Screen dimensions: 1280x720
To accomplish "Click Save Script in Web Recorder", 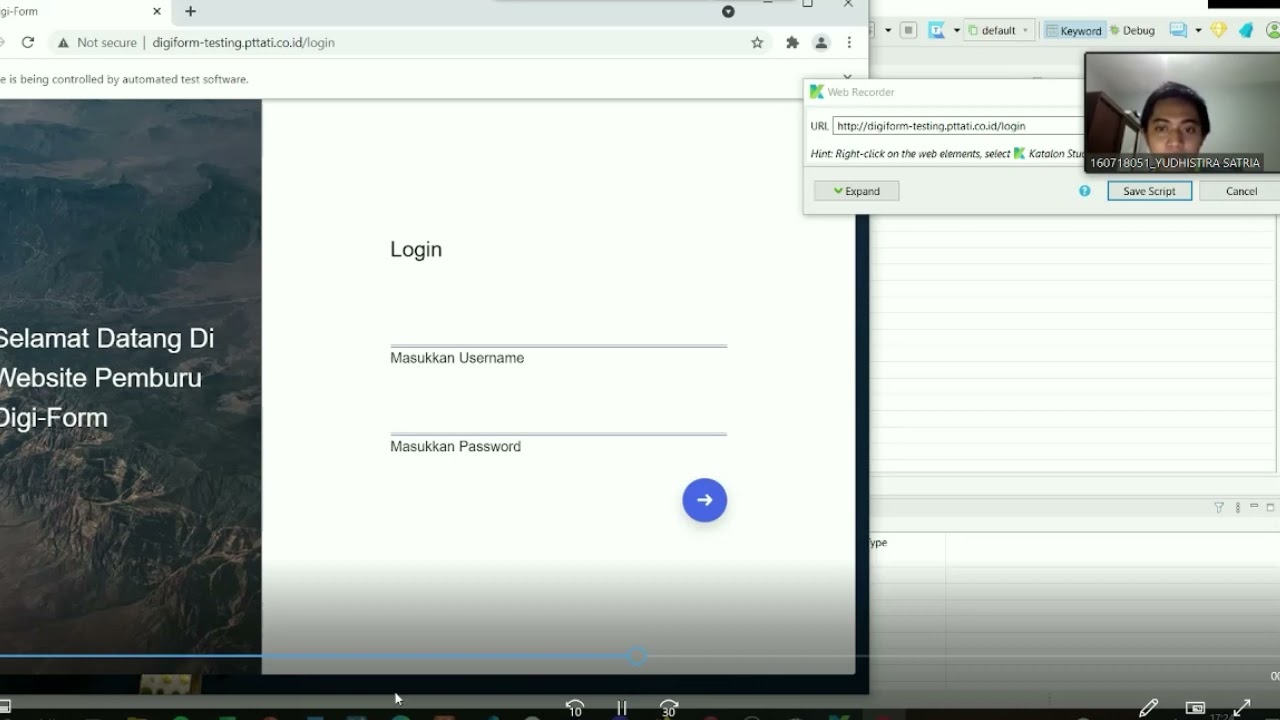I will coord(1149,191).
